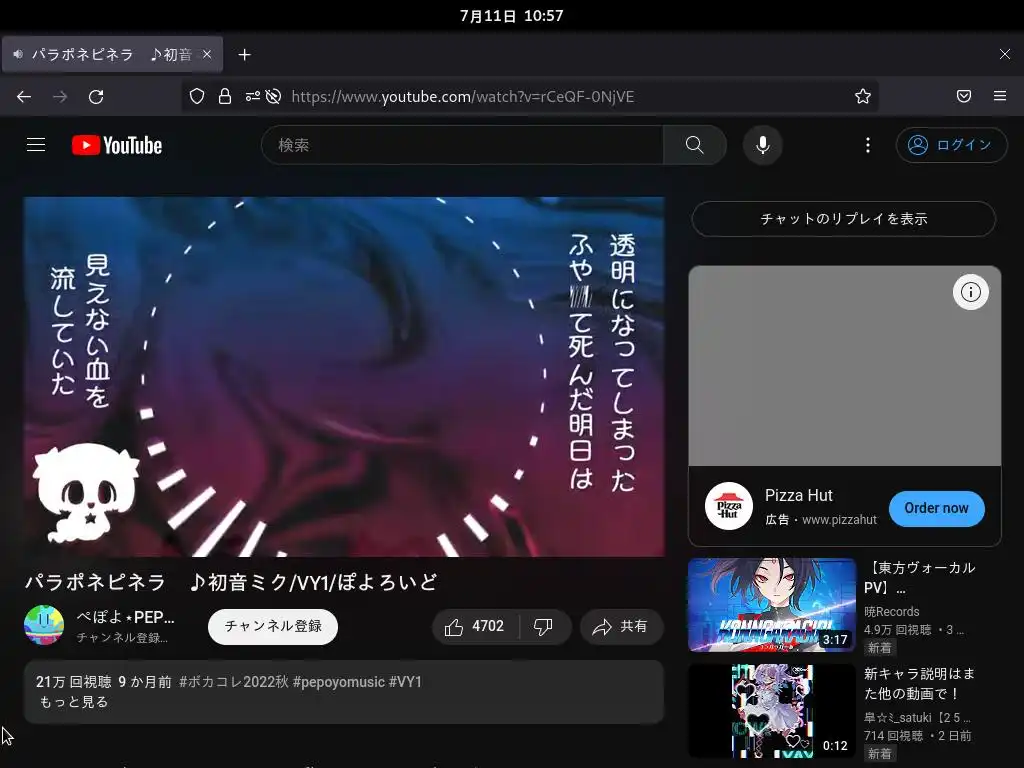Subscribe via チャンネル登録 button
Image resolution: width=1024 pixels, height=768 pixels.
(x=273, y=627)
